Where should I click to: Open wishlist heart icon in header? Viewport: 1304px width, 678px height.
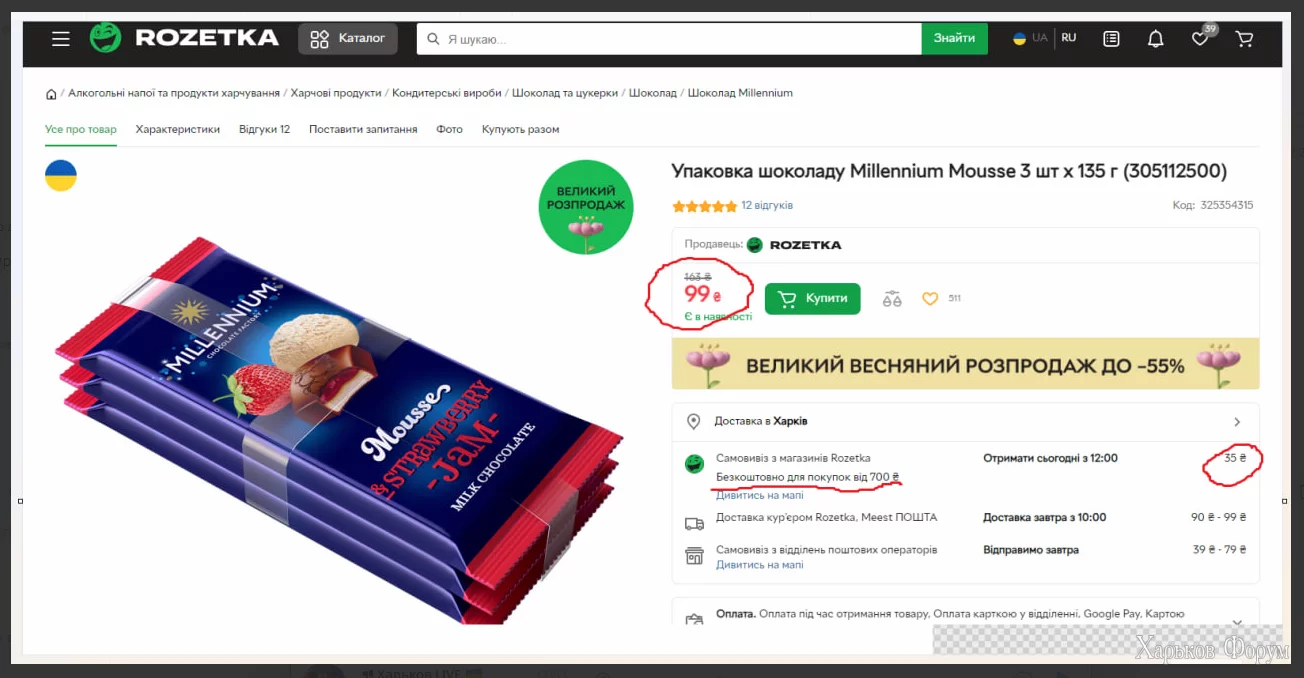pyautogui.click(x=1200, y=39)
